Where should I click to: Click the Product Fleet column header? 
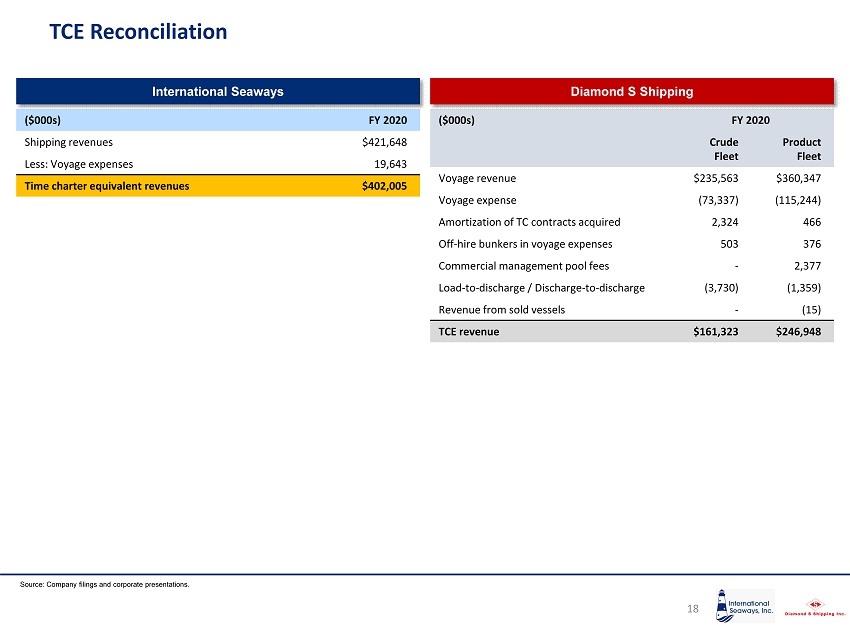(x=802, y=149)
